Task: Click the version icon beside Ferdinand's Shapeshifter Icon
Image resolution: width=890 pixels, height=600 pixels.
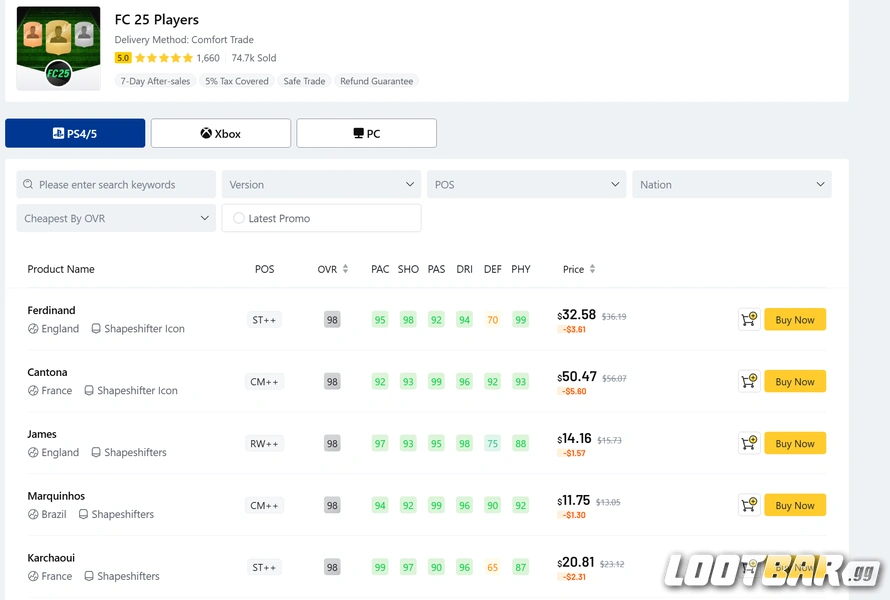Action: [x=96, y=329]
